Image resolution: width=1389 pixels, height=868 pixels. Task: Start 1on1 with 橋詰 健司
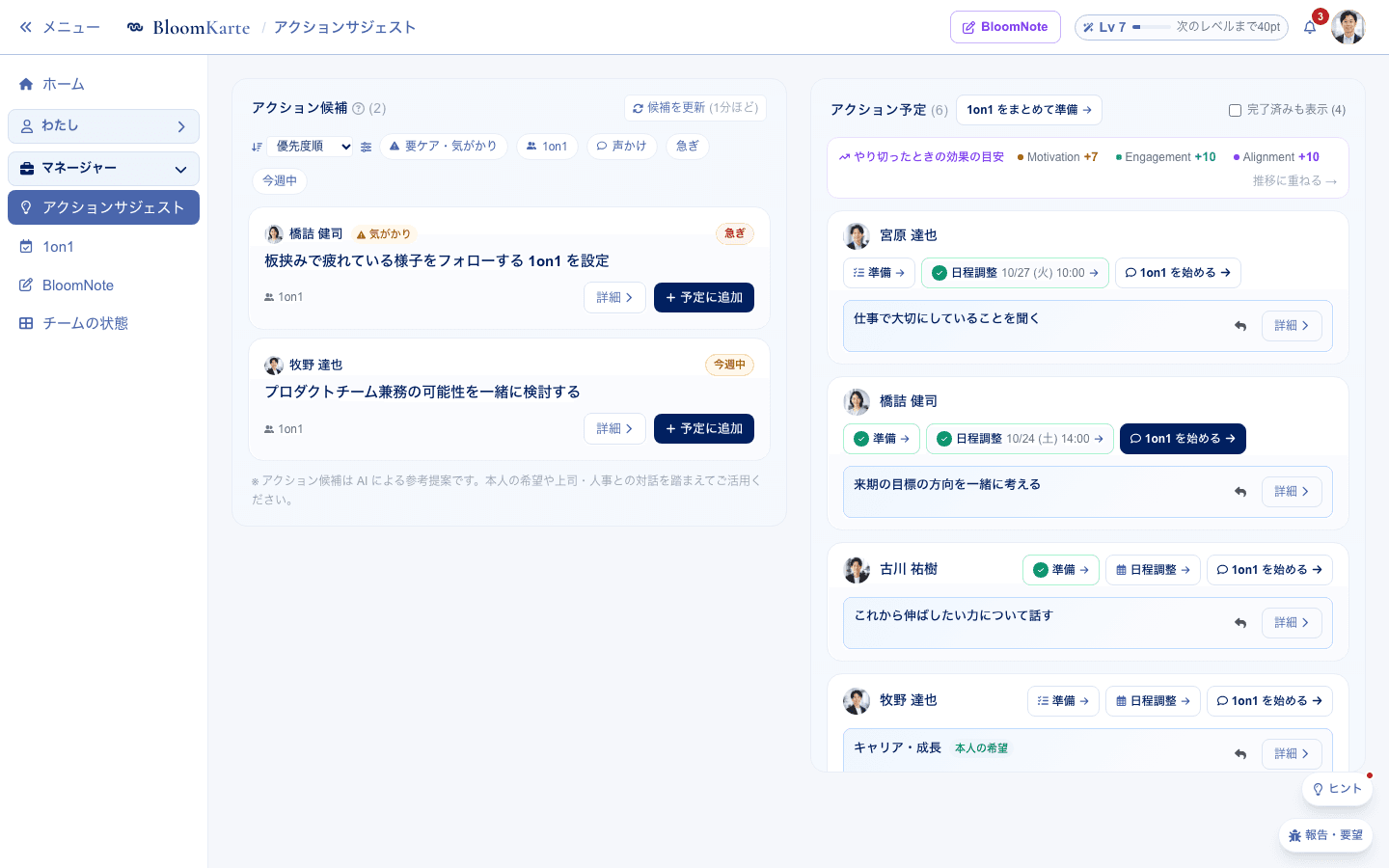tap(1183, 439)
